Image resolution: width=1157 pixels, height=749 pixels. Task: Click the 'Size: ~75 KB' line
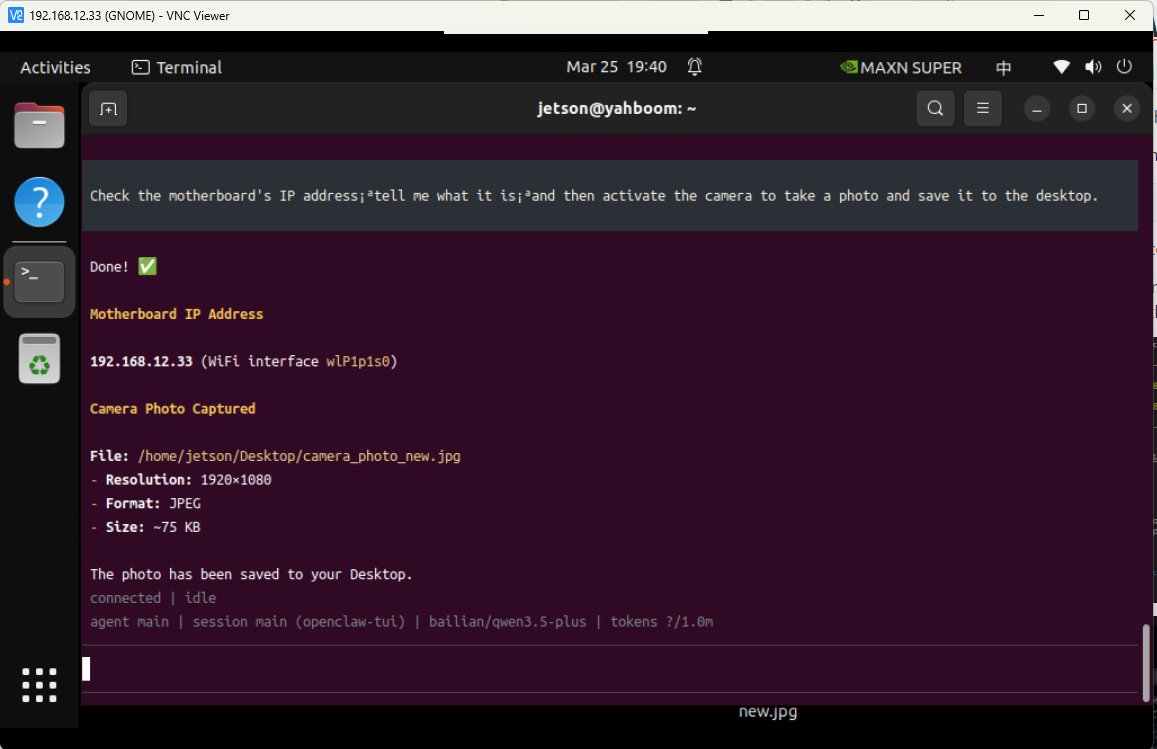(x=145, y=527)
